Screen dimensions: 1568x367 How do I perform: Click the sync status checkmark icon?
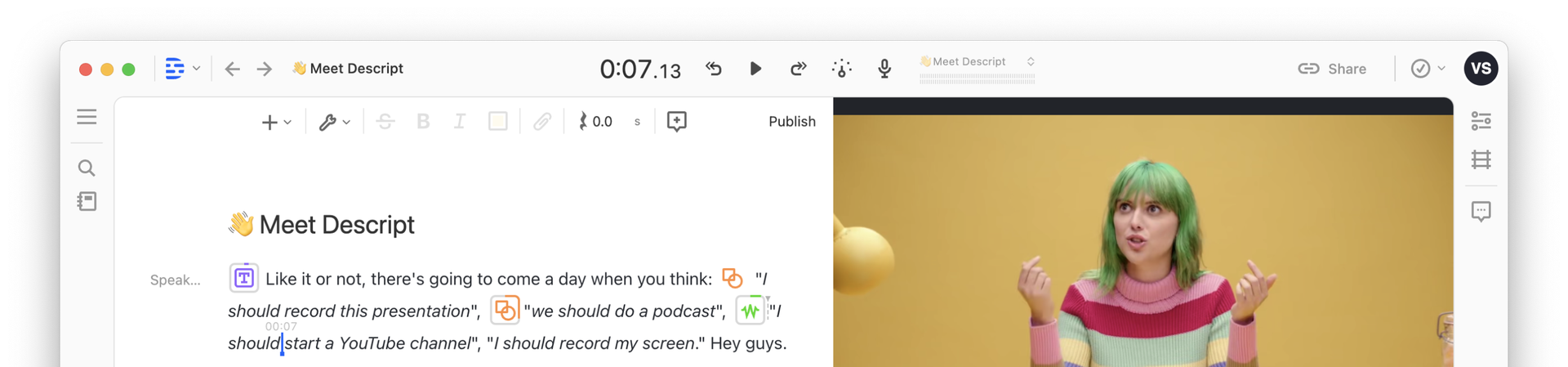click(x=1420, y=69)
